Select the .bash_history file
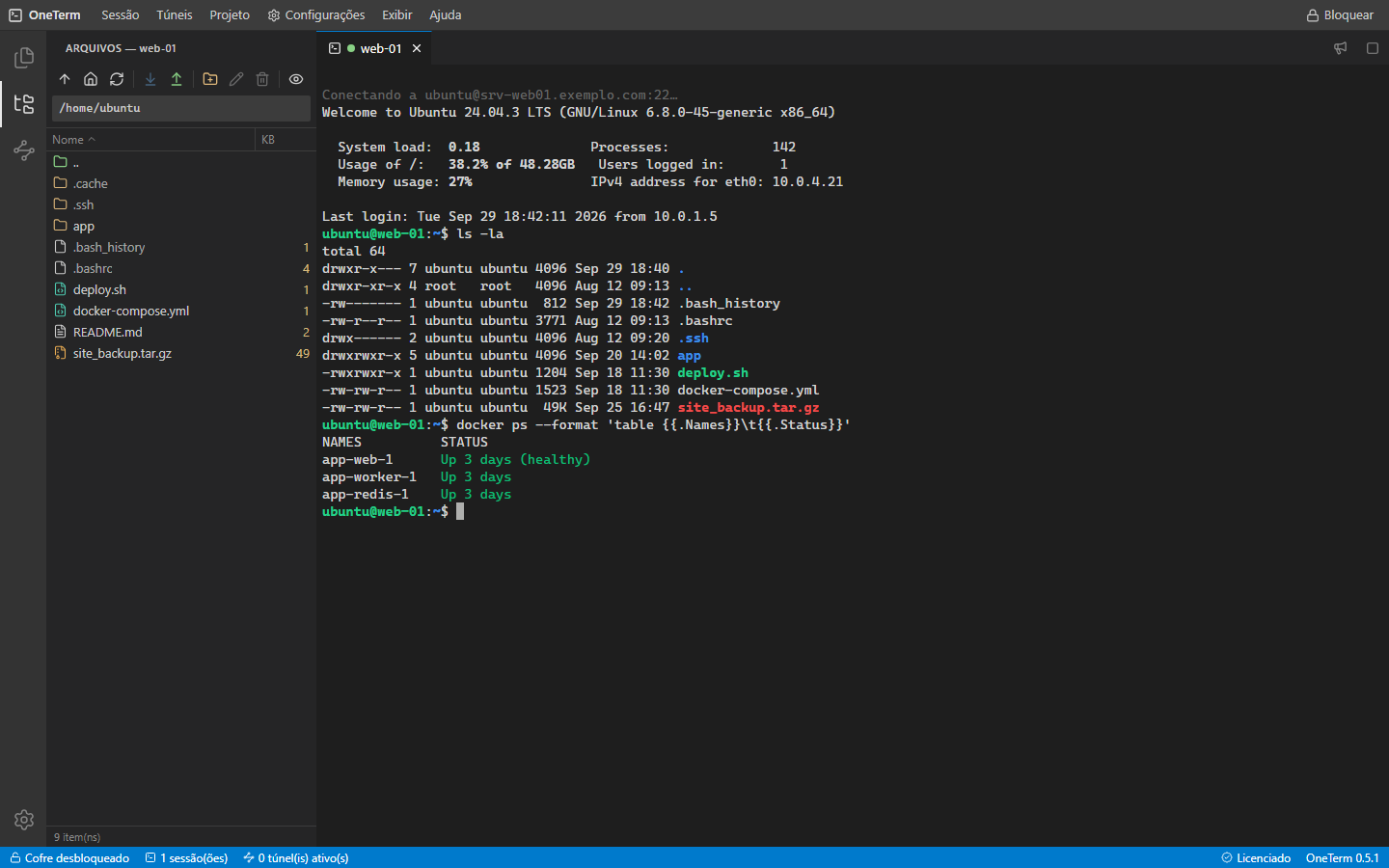The width and height of the screenshot is (1389, 868). click(181, 247)
